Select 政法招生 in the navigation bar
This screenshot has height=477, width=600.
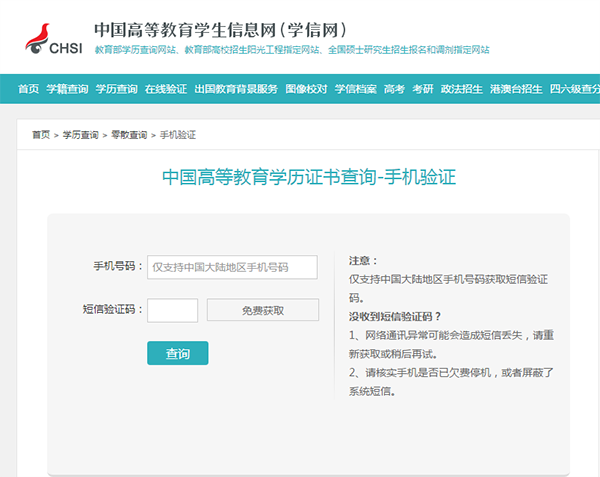pos(461,89)
